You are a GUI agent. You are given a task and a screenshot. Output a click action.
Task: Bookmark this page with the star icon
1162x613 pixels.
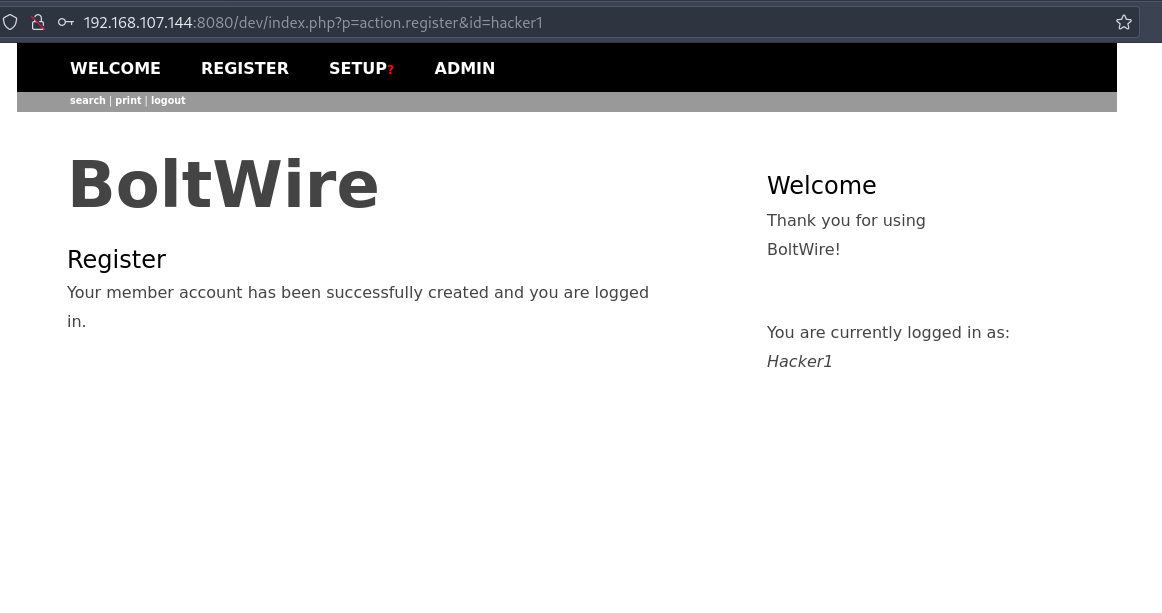[1123, 22]
